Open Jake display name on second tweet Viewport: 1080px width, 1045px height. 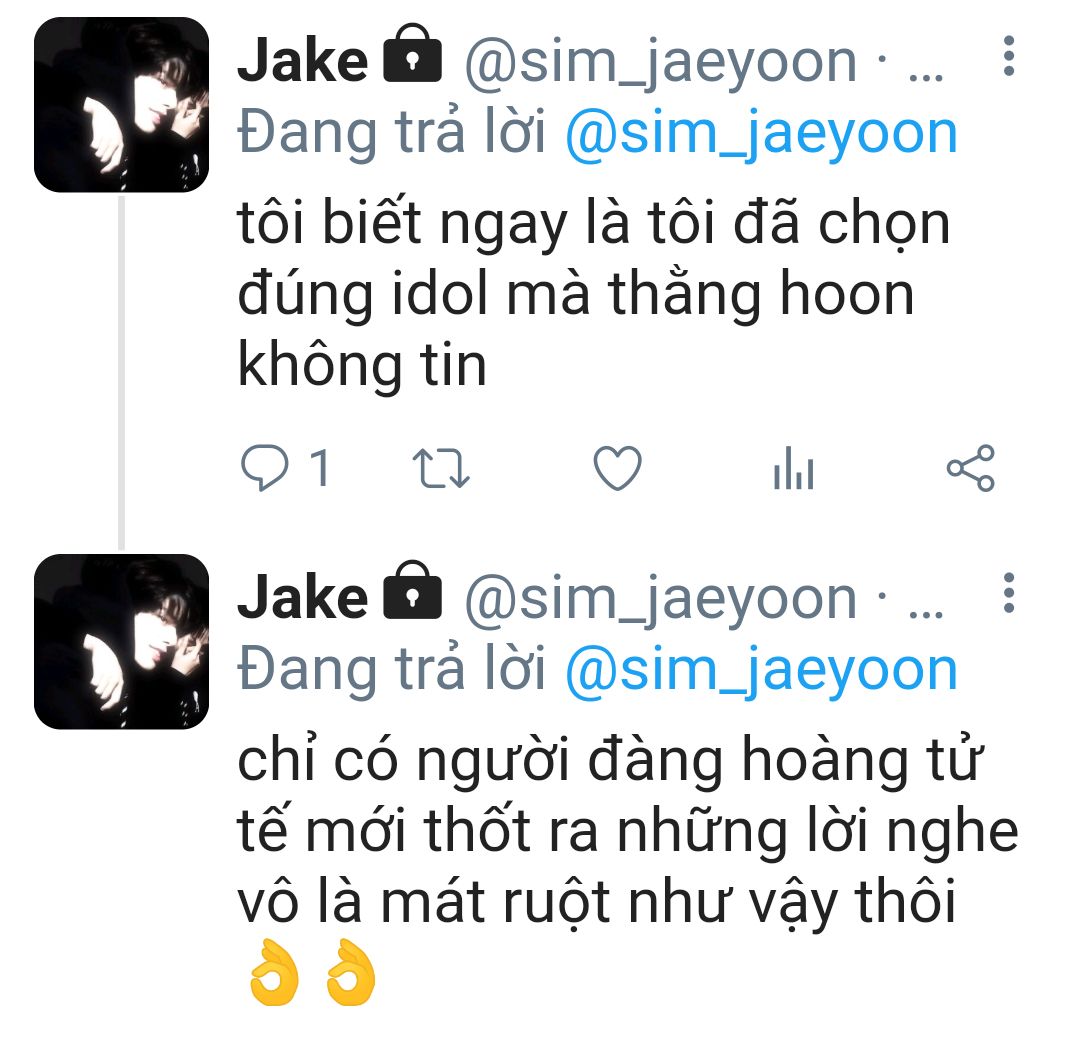(302, 597)
